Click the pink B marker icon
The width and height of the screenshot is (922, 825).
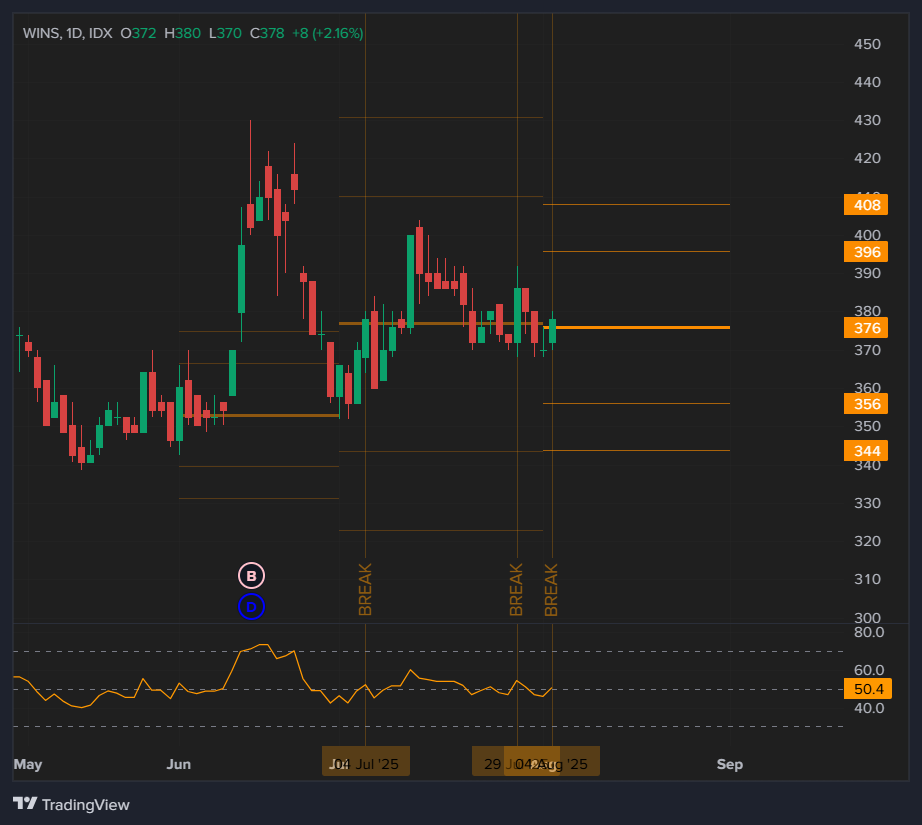click(x=251, y=576)
